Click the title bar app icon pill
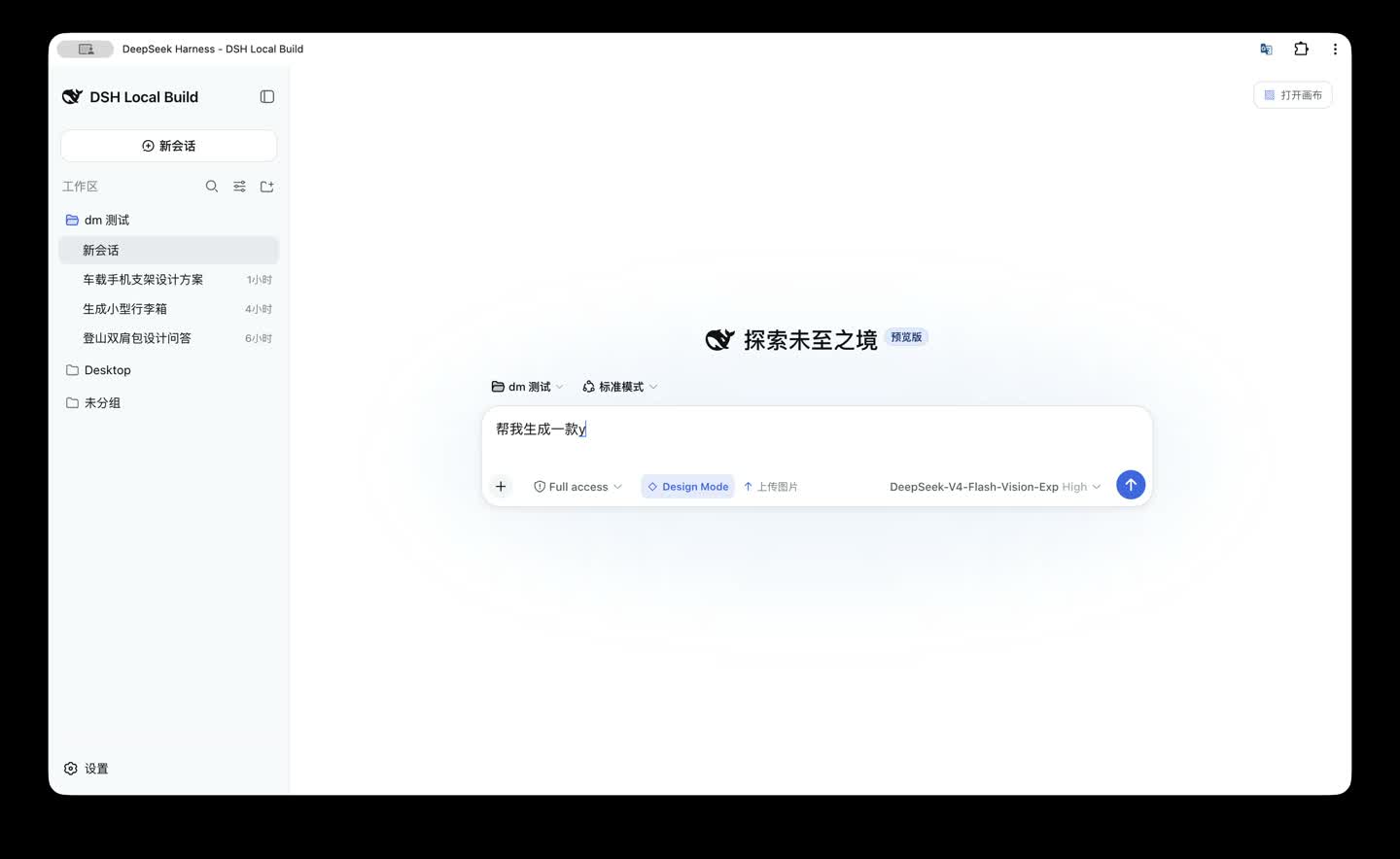This screenshot has width=1400, height=859. pos(86,49)
